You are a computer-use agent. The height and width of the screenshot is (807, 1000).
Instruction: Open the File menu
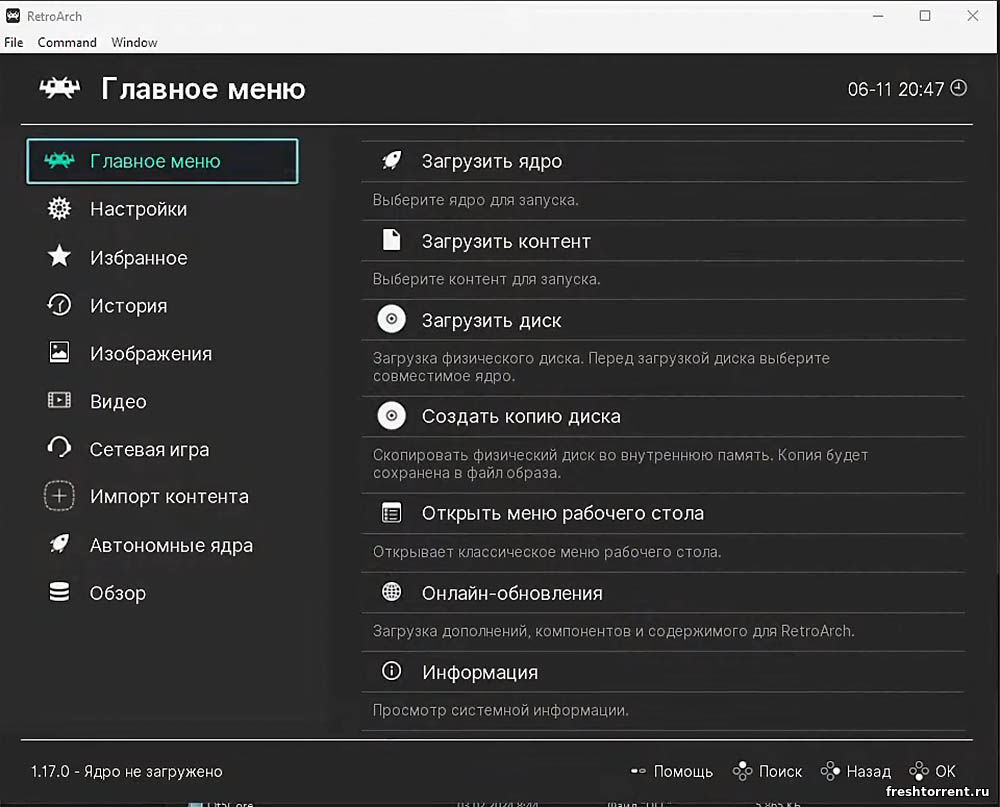coord(14,42)
